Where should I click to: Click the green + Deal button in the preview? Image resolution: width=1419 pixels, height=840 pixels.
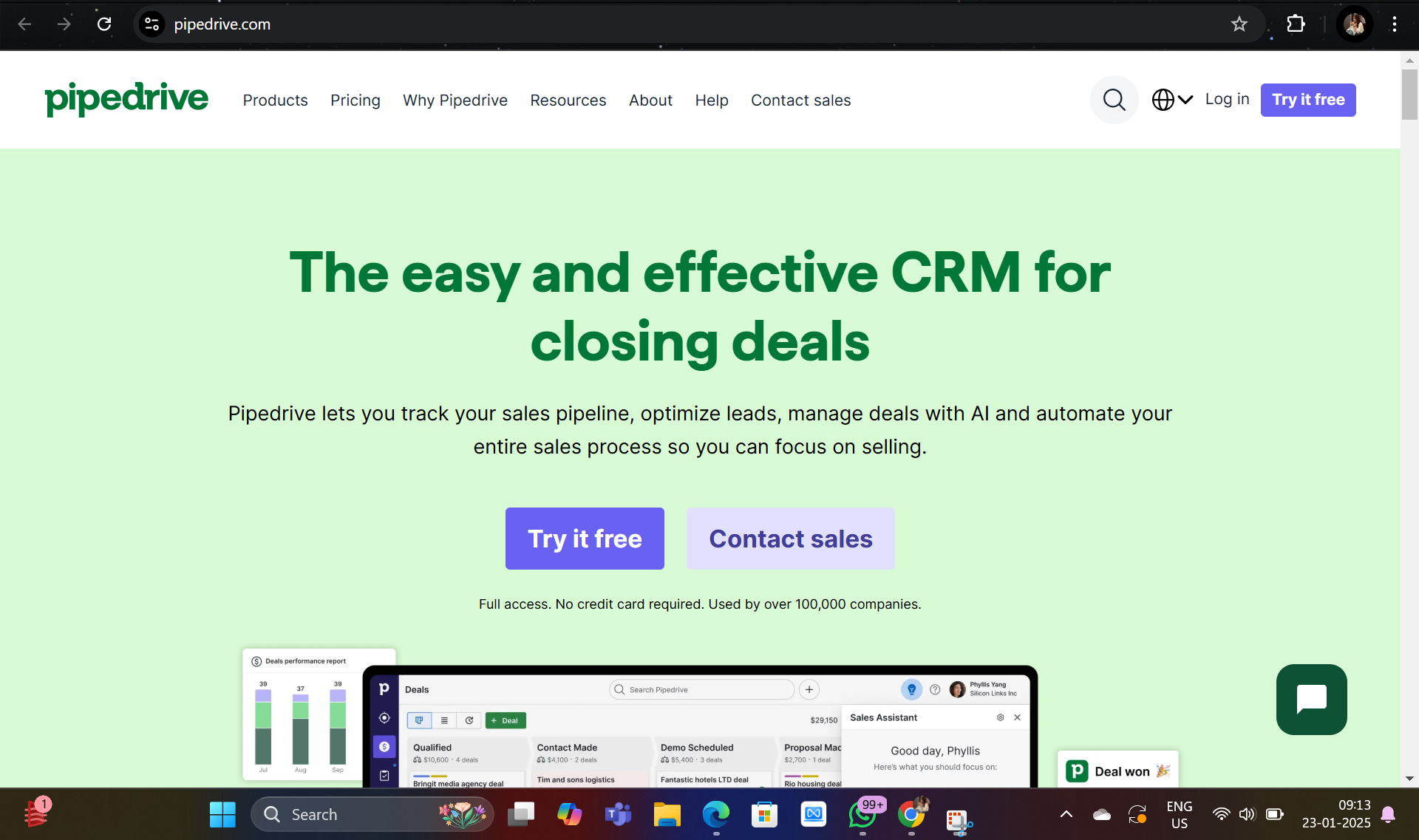506,720
